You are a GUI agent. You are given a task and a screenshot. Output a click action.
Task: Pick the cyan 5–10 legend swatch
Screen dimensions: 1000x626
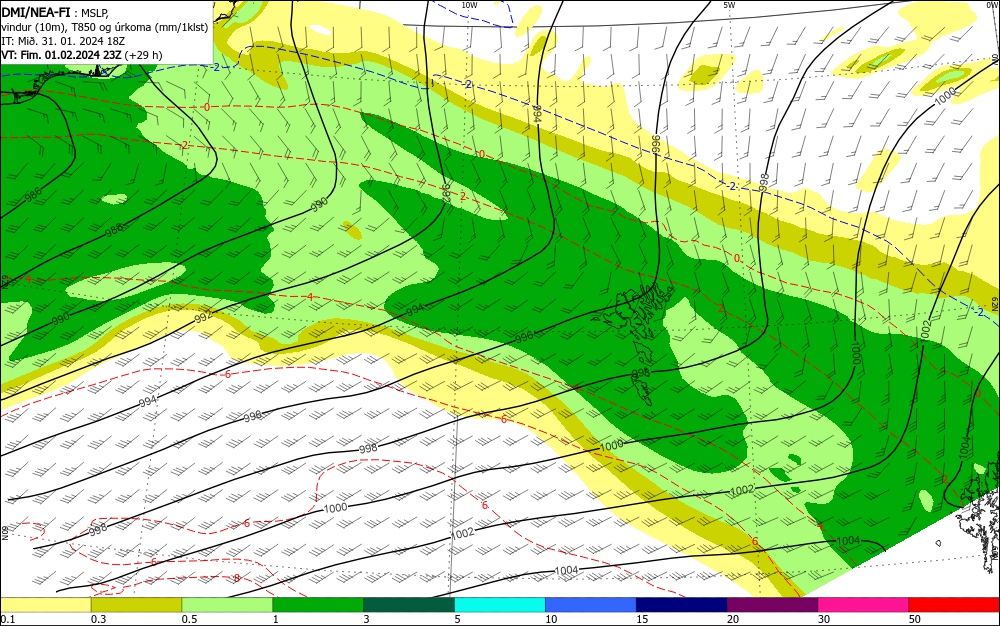tap(500, 604)
